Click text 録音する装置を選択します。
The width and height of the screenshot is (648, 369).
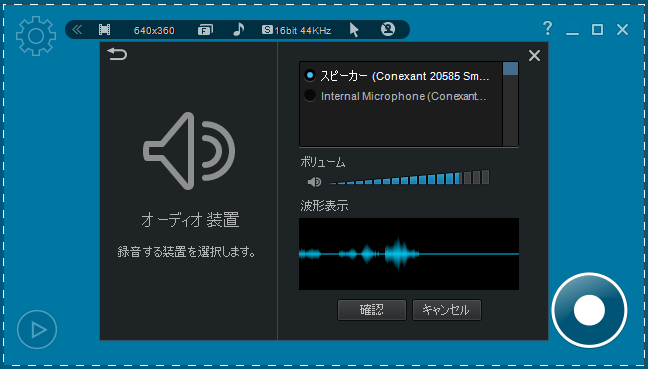(x=187, y=251)
